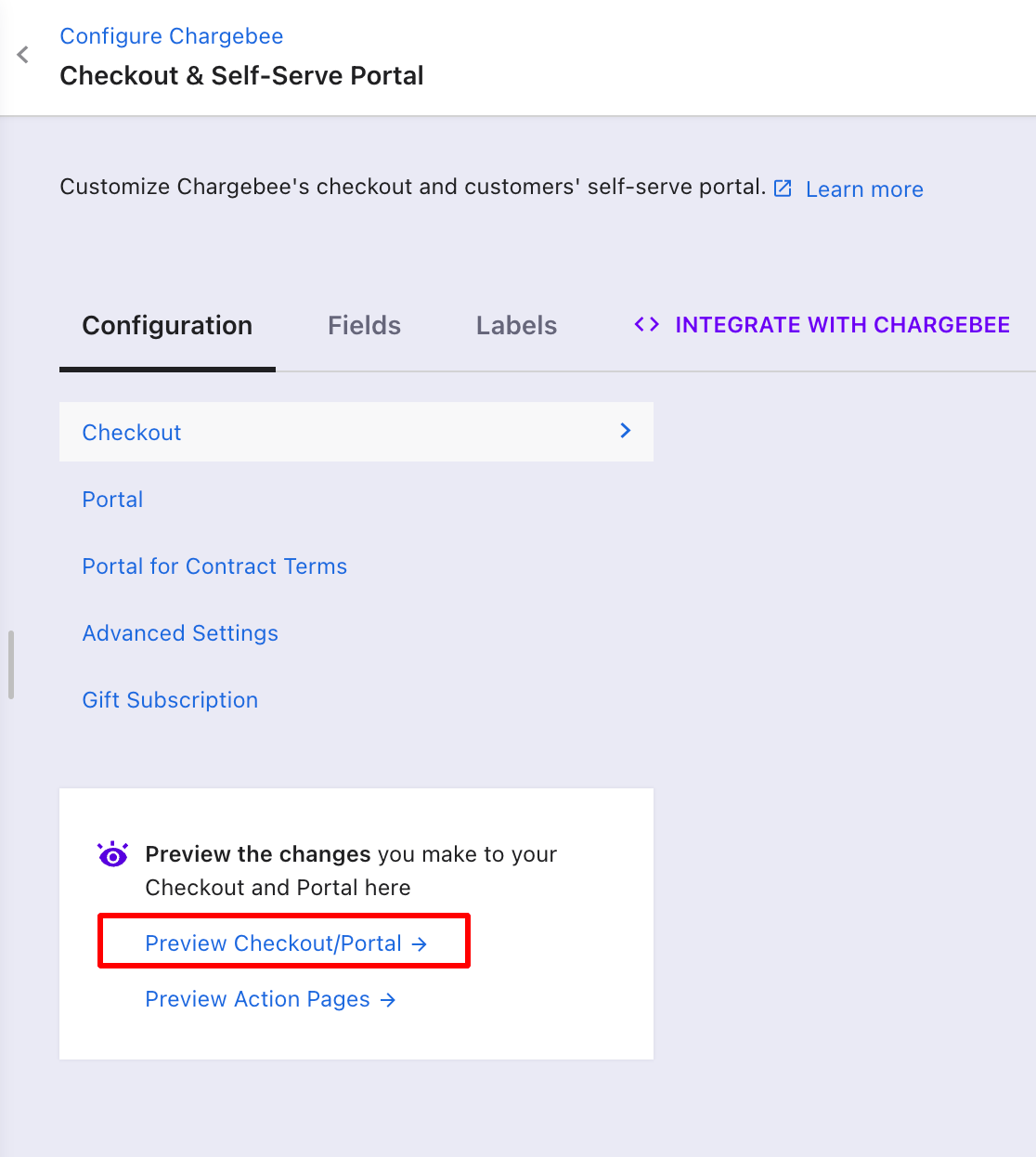
Task: Open the Configure Chargebee breadcrumb link
Action: [172, 36]
